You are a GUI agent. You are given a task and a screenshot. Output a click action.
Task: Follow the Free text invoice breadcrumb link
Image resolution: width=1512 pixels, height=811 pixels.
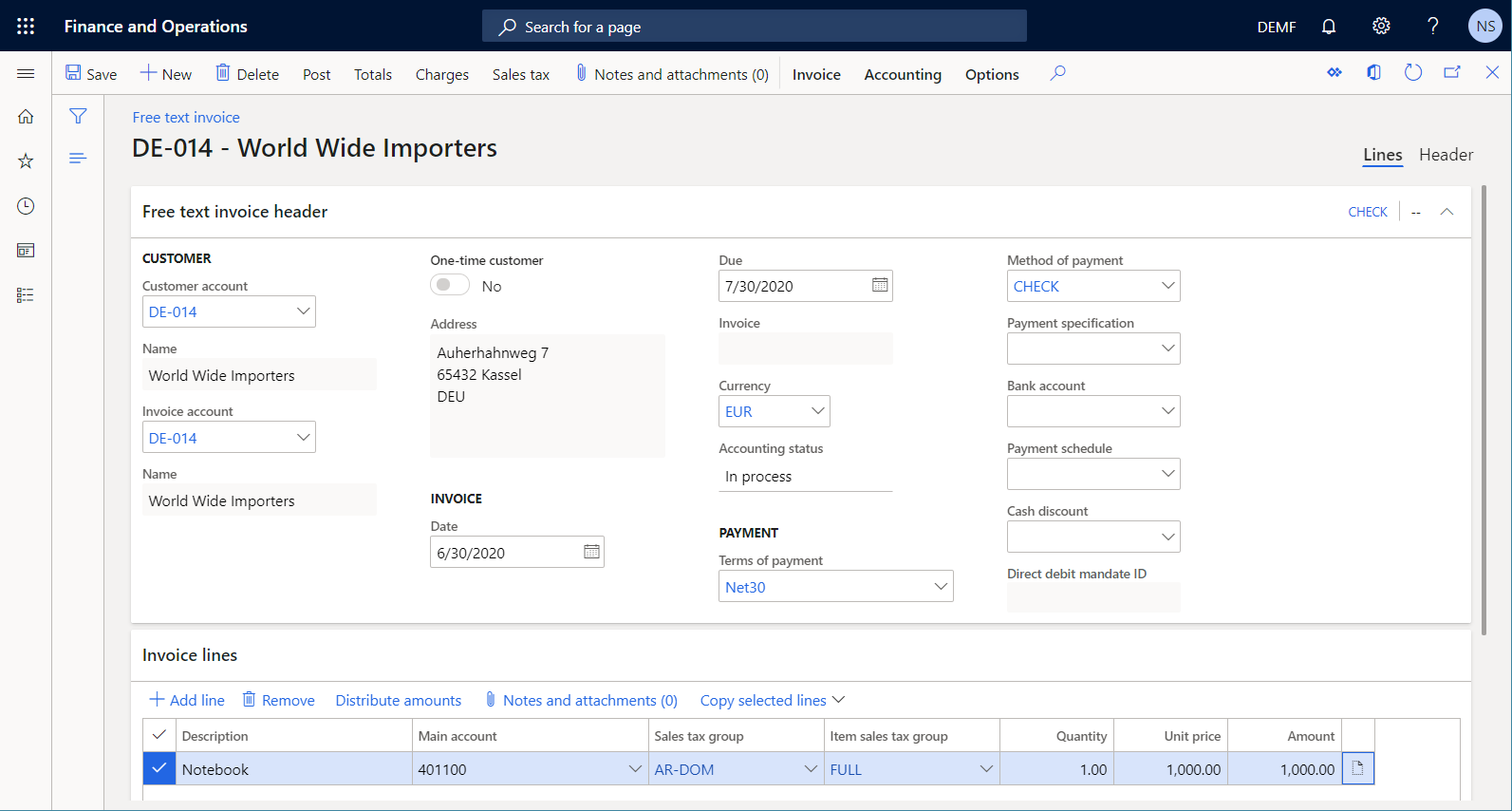[x=186, y=118]
